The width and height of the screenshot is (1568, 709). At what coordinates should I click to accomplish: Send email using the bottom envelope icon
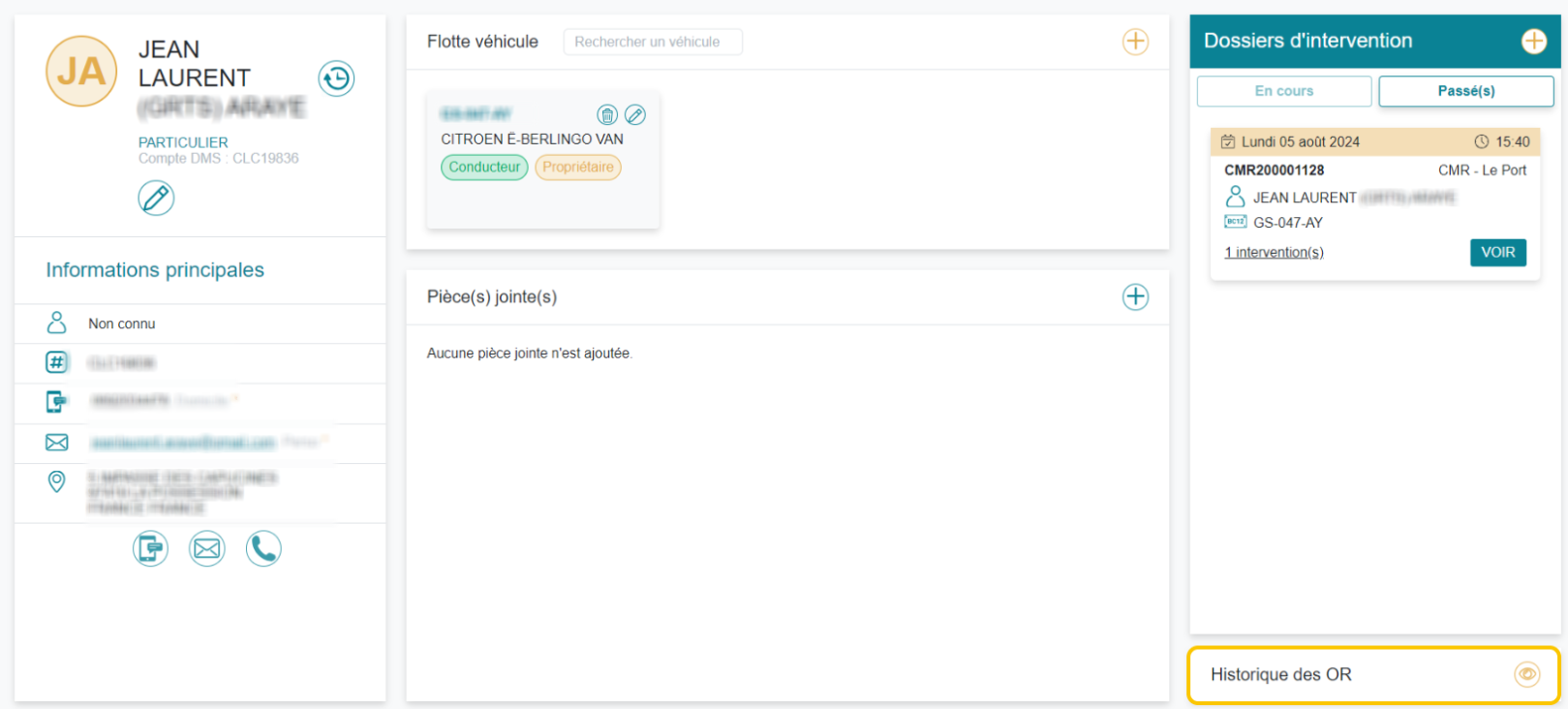tap(206, 549)
